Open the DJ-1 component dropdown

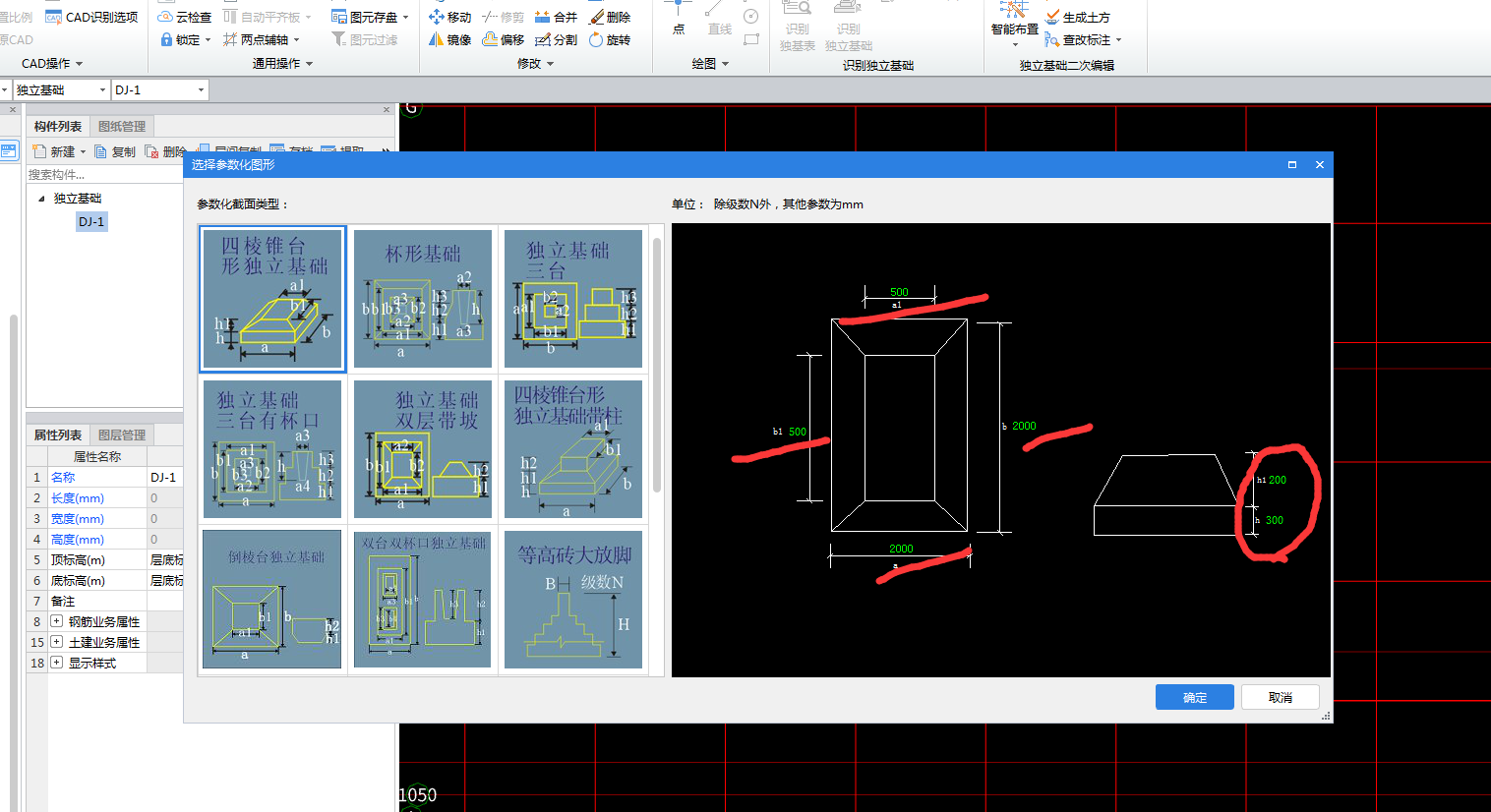pyautogui.click(x=201, y=89)
